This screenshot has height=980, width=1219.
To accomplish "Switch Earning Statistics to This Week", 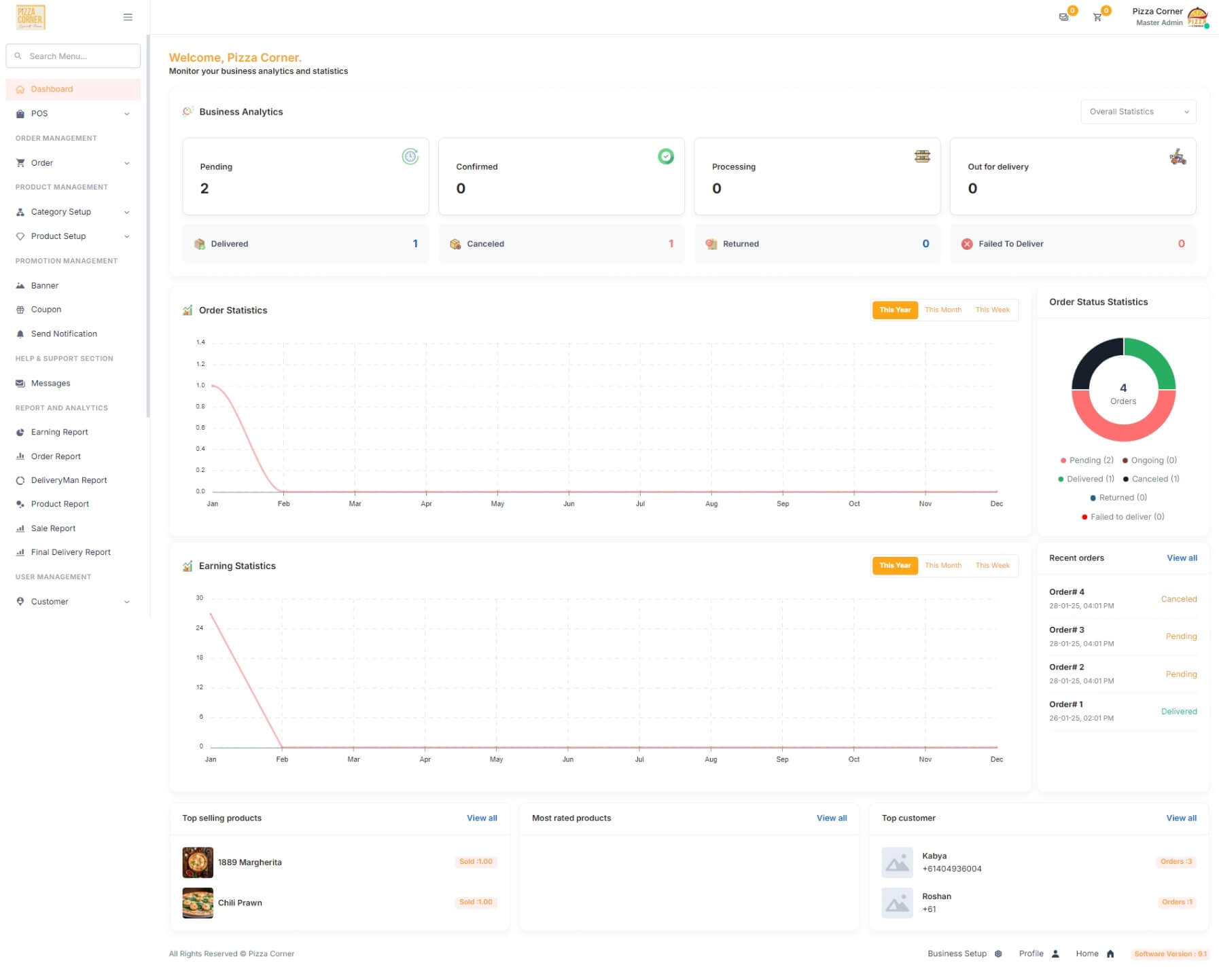I will tap(992, 566).
